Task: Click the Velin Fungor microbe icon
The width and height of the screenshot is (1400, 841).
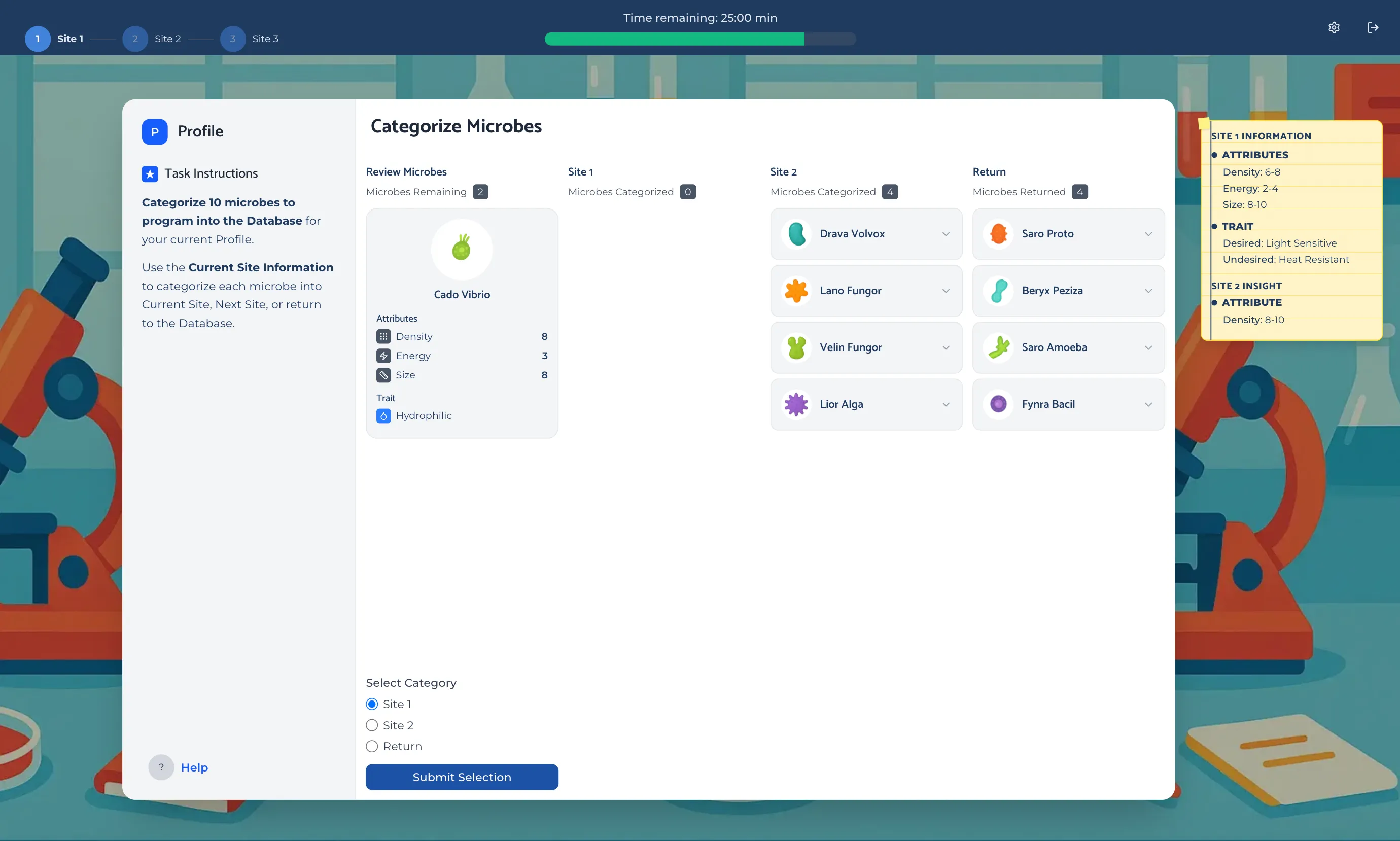Action: [x=796, y=347]
